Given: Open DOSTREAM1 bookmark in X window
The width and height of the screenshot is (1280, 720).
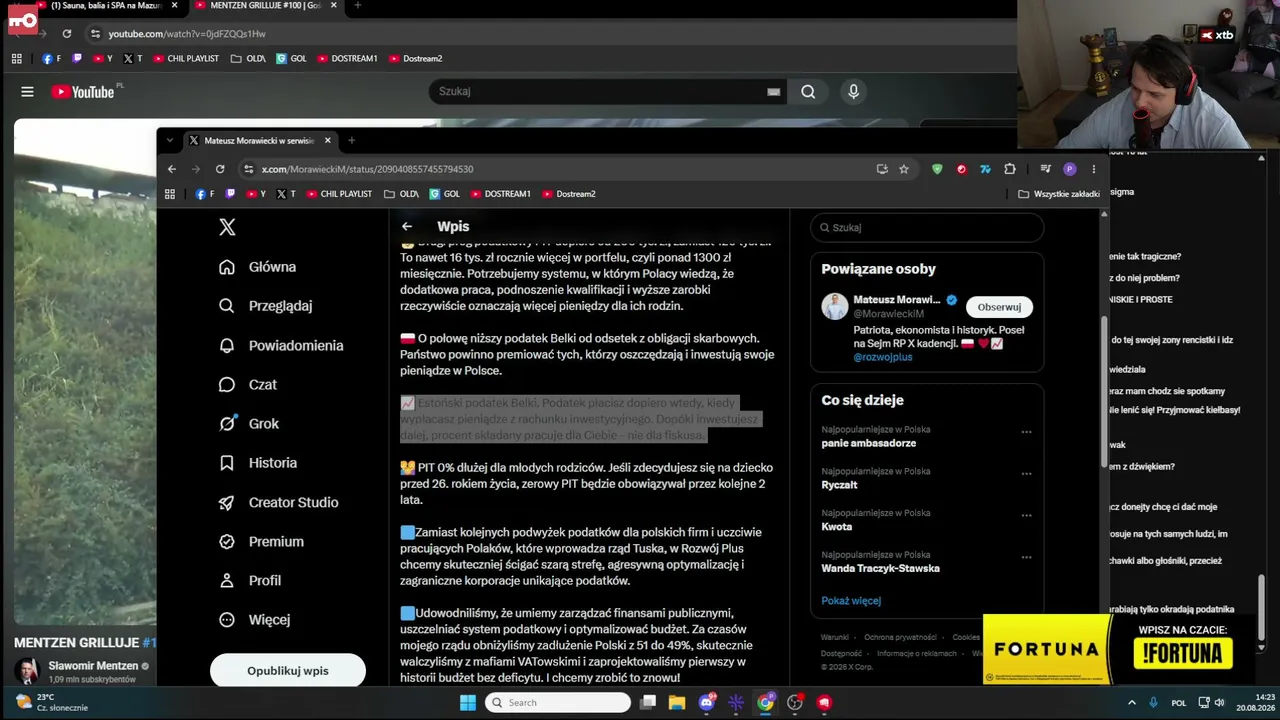Looking at the screenshot, I should (500, 194).
